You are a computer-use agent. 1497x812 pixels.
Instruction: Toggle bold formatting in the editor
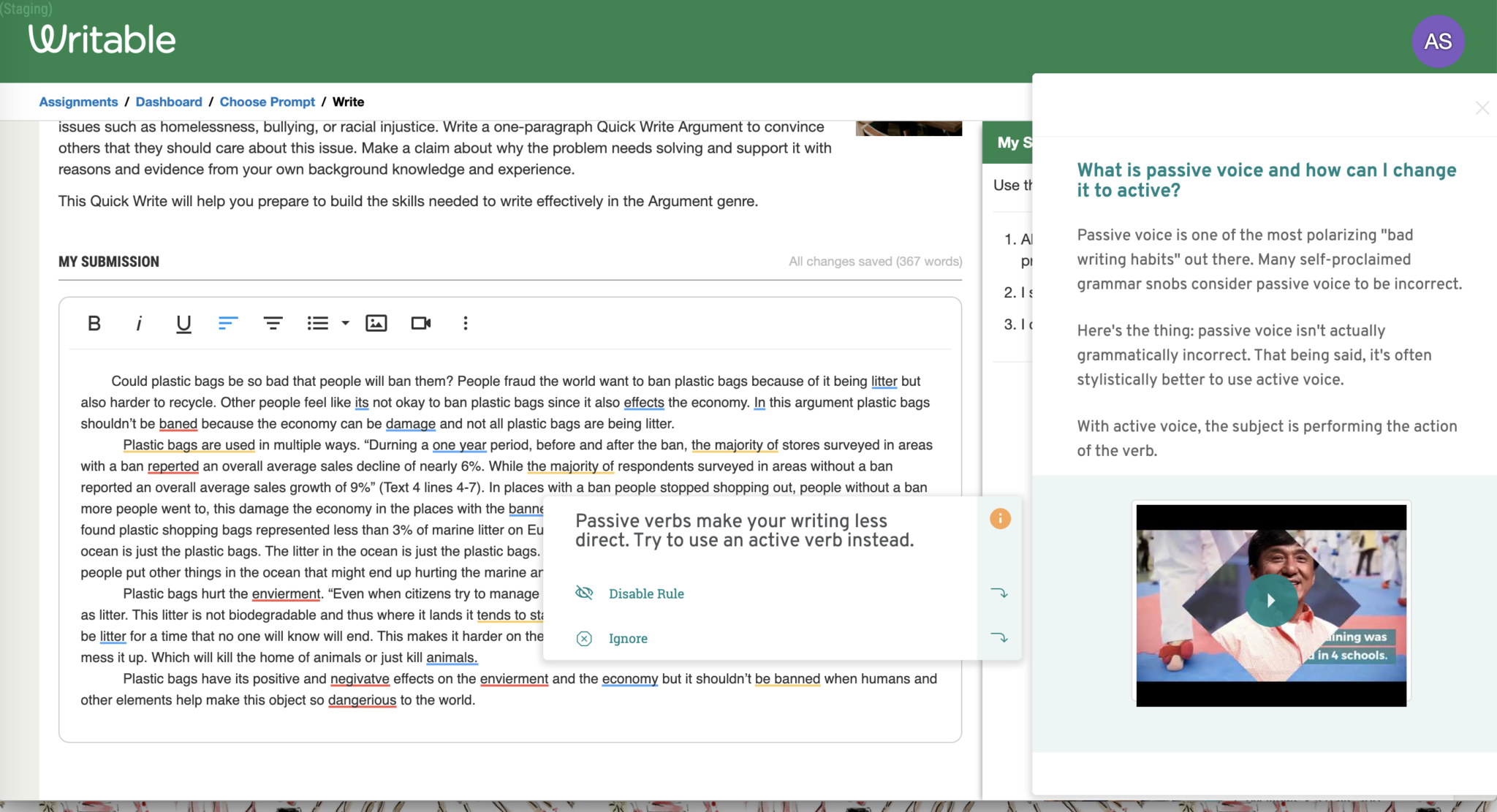(x=94, y=323)
